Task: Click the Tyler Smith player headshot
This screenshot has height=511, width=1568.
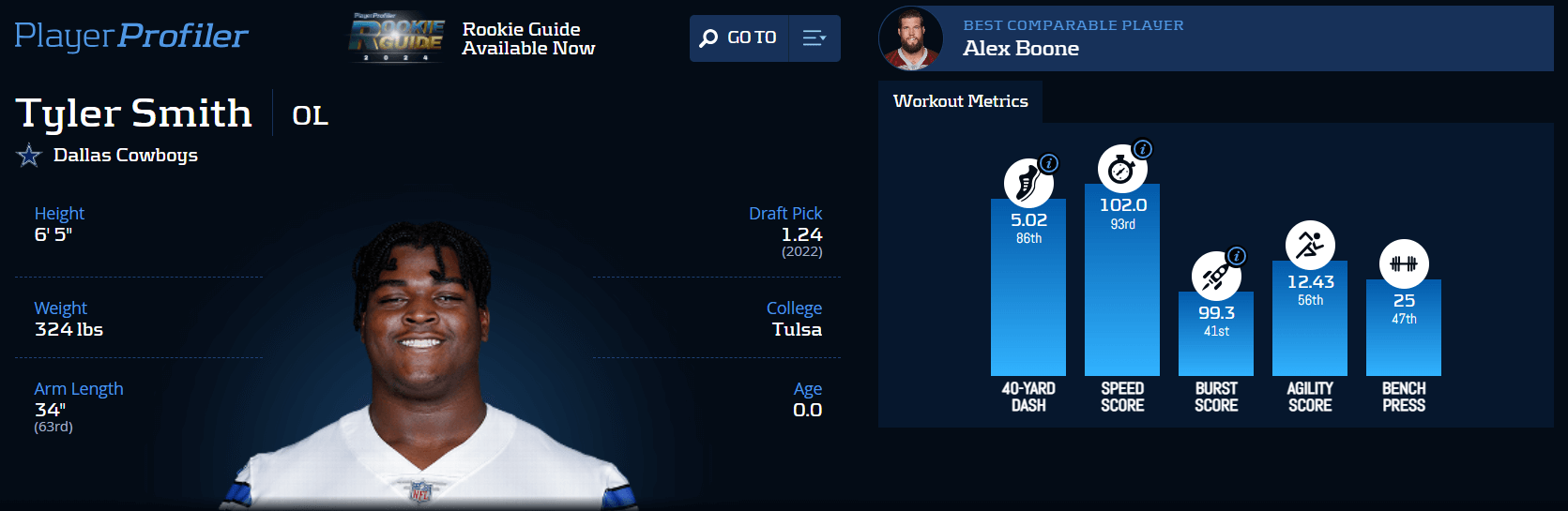Action: pos(428,366)
